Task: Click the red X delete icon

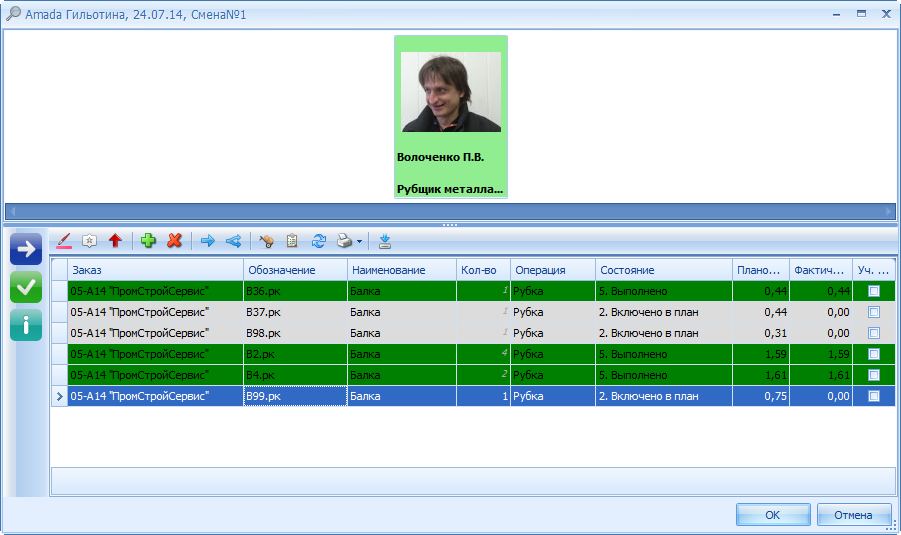Action: tap(175, 241)
